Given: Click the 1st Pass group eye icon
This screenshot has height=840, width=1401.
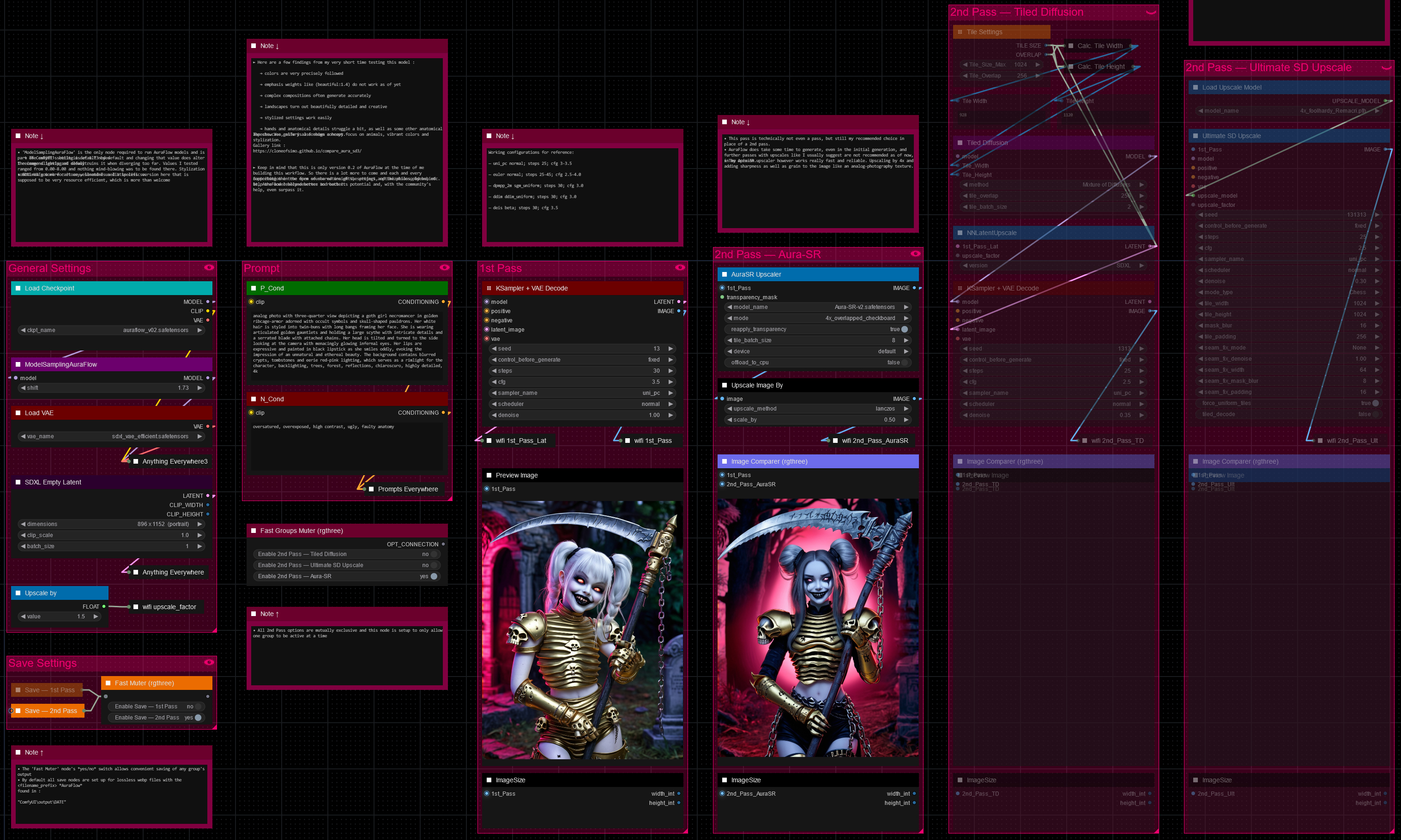Looking at the screenshot, I should [680, 268].
